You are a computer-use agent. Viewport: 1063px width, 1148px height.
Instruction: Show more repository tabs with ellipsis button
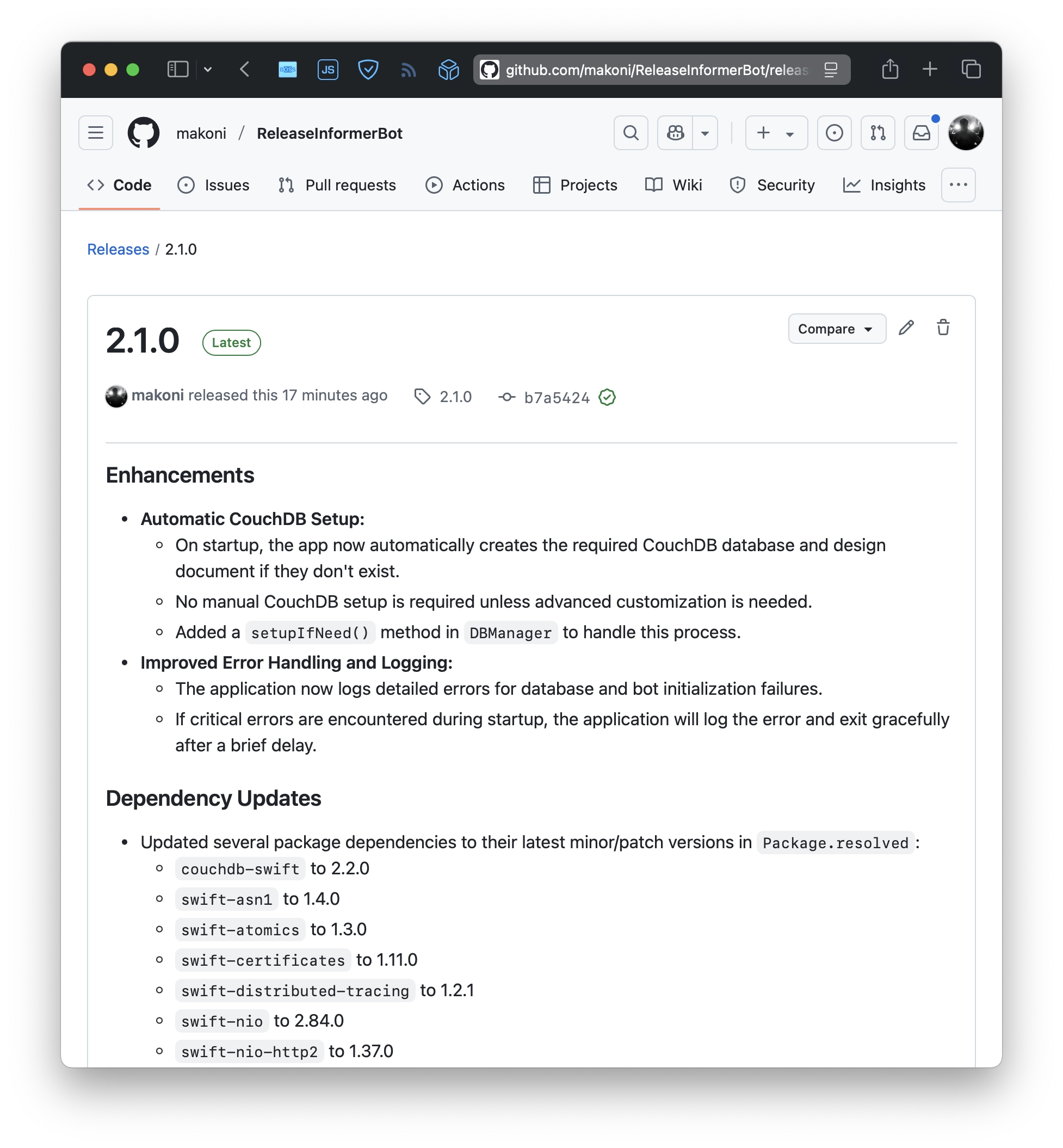pos(959,185)
